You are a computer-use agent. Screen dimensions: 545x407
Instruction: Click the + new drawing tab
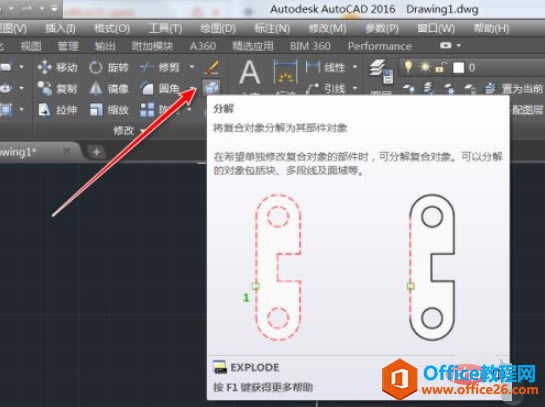click(x=97, y=152)
